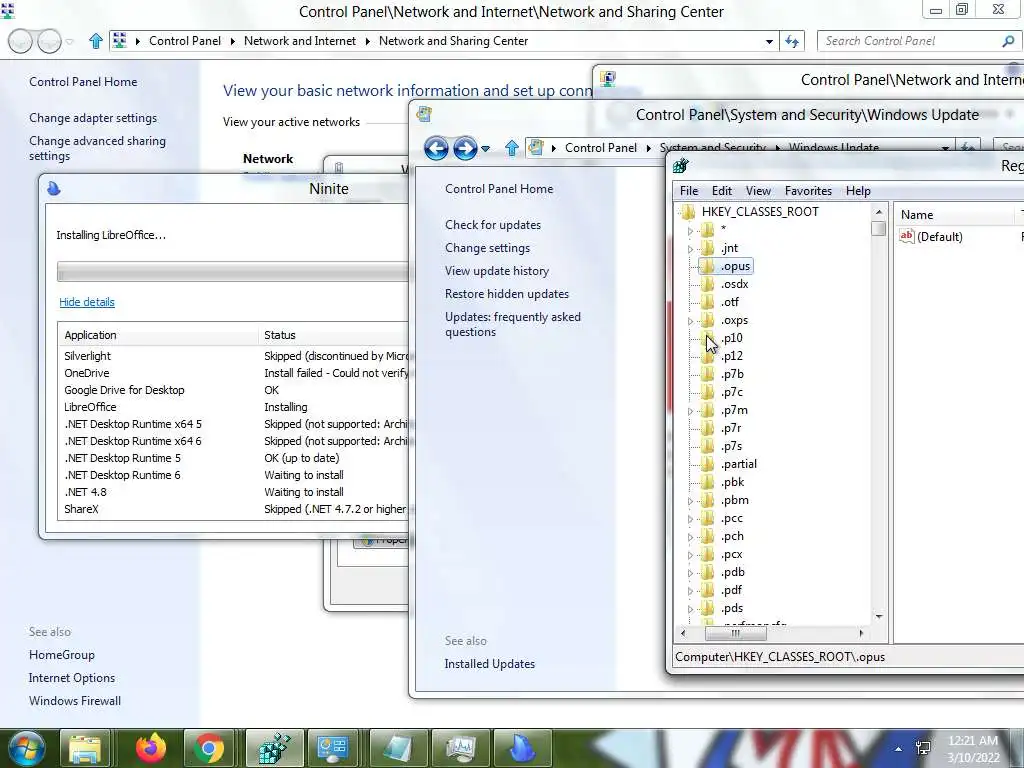Select the .osdx registry key
The image size is (1024, 768).
coord(734,284)
